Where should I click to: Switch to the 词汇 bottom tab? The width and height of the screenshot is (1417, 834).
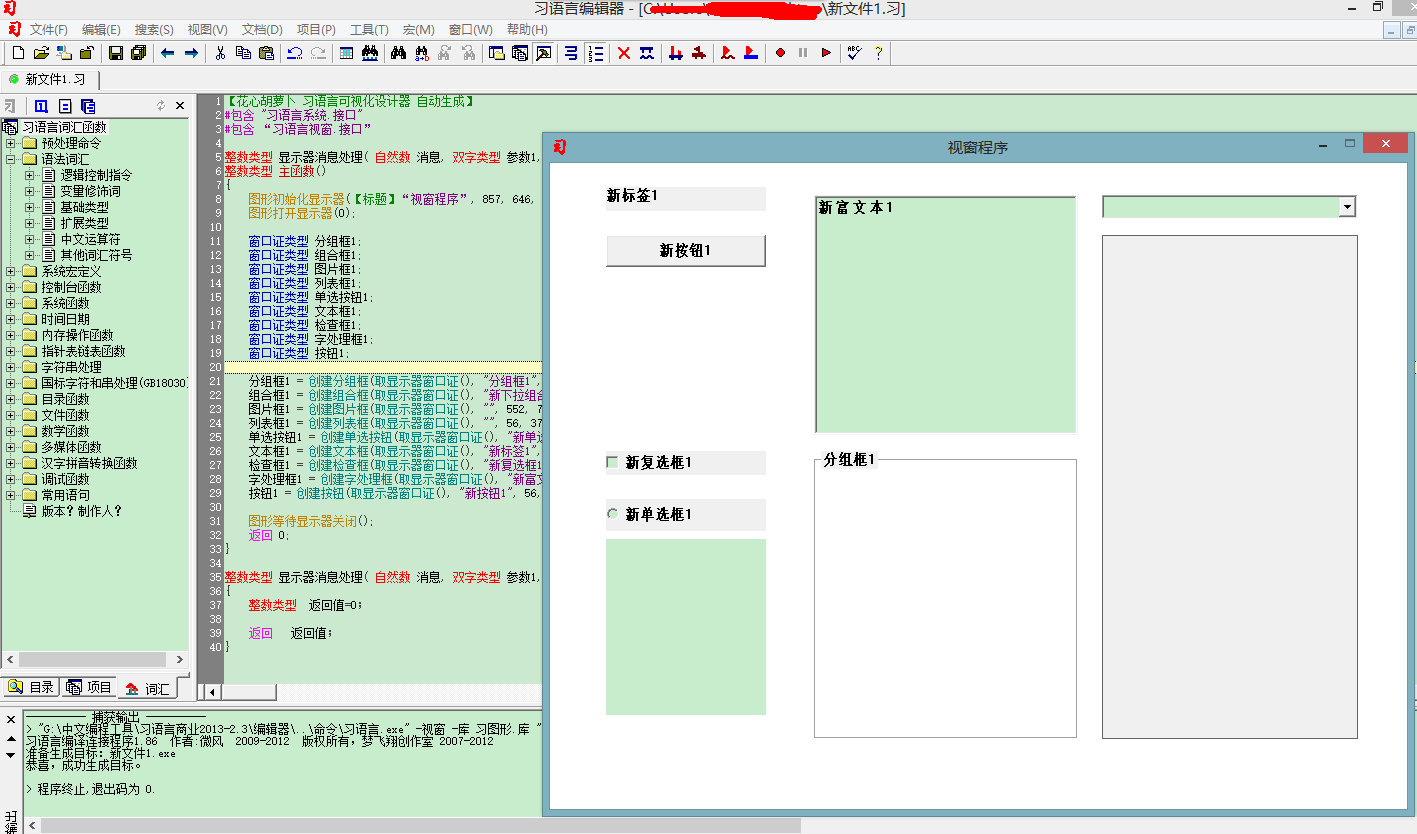click(148, 688)
